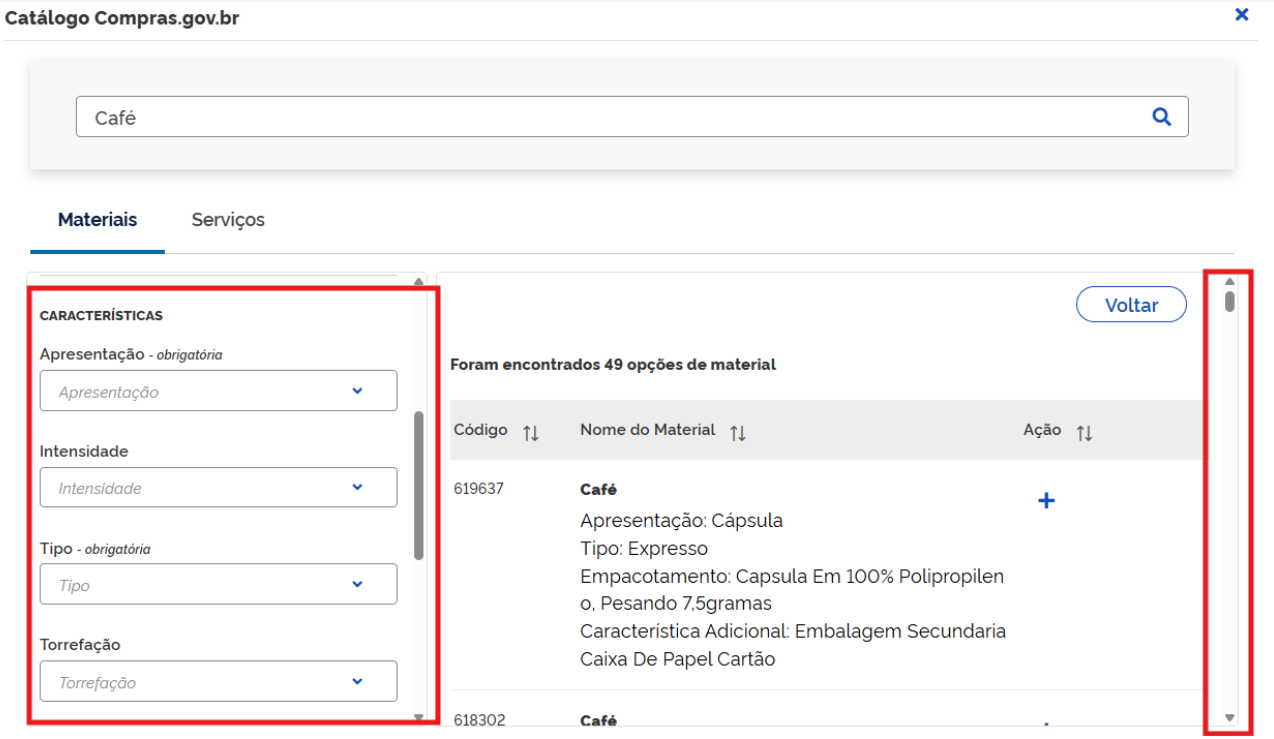Sort by Nome do Material arrows
Image resolution: width=1274 pixels, height=739 pixels.
pyautogui.click(x=738, y=432)
